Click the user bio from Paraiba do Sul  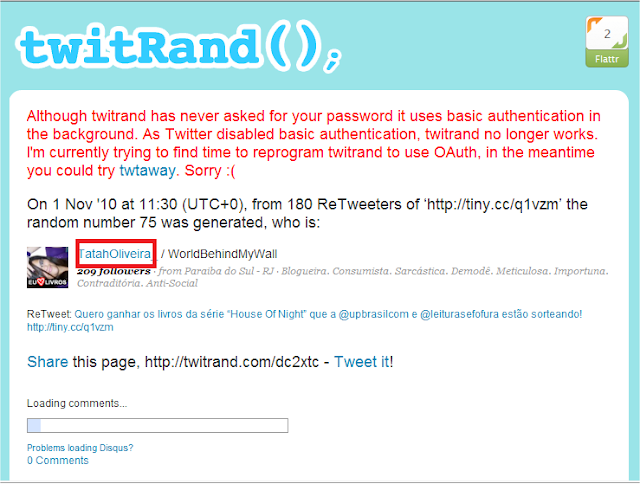342,277
